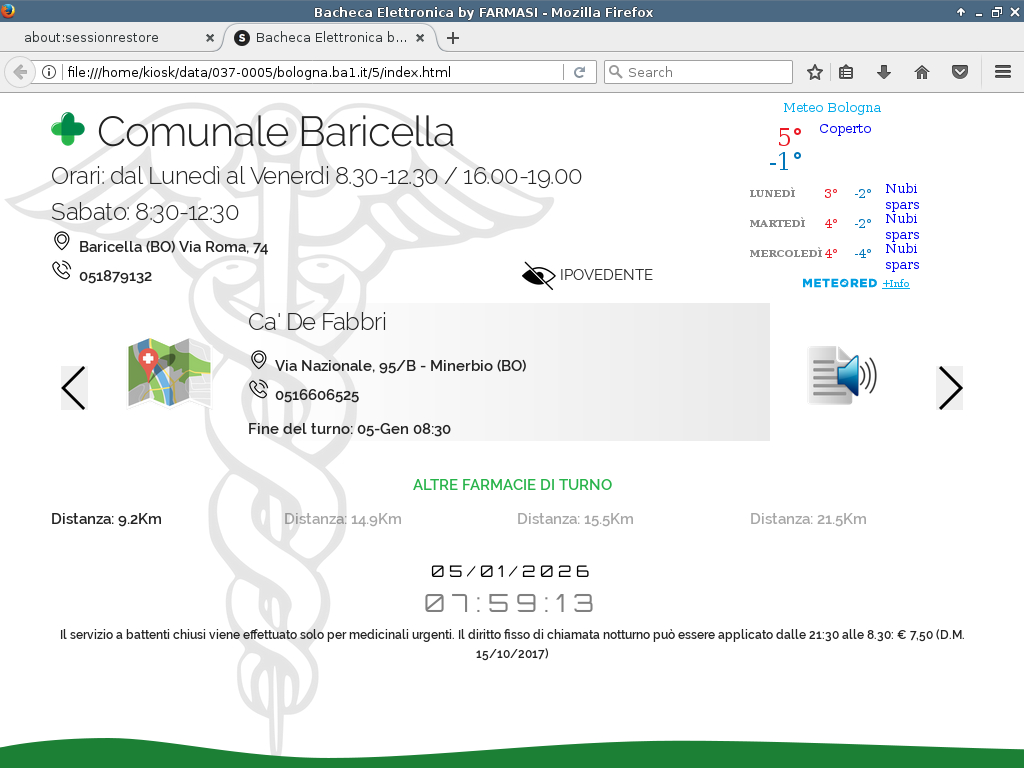Open the Pocket save icon
This screenshot has height=768, width=1024.
point(959,72)
